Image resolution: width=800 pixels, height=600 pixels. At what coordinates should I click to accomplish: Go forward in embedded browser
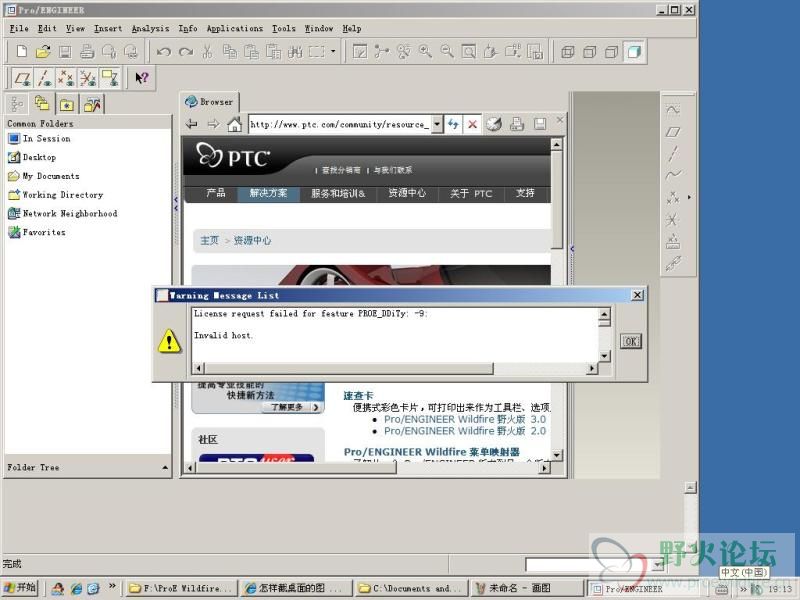(x=213, y=124)
